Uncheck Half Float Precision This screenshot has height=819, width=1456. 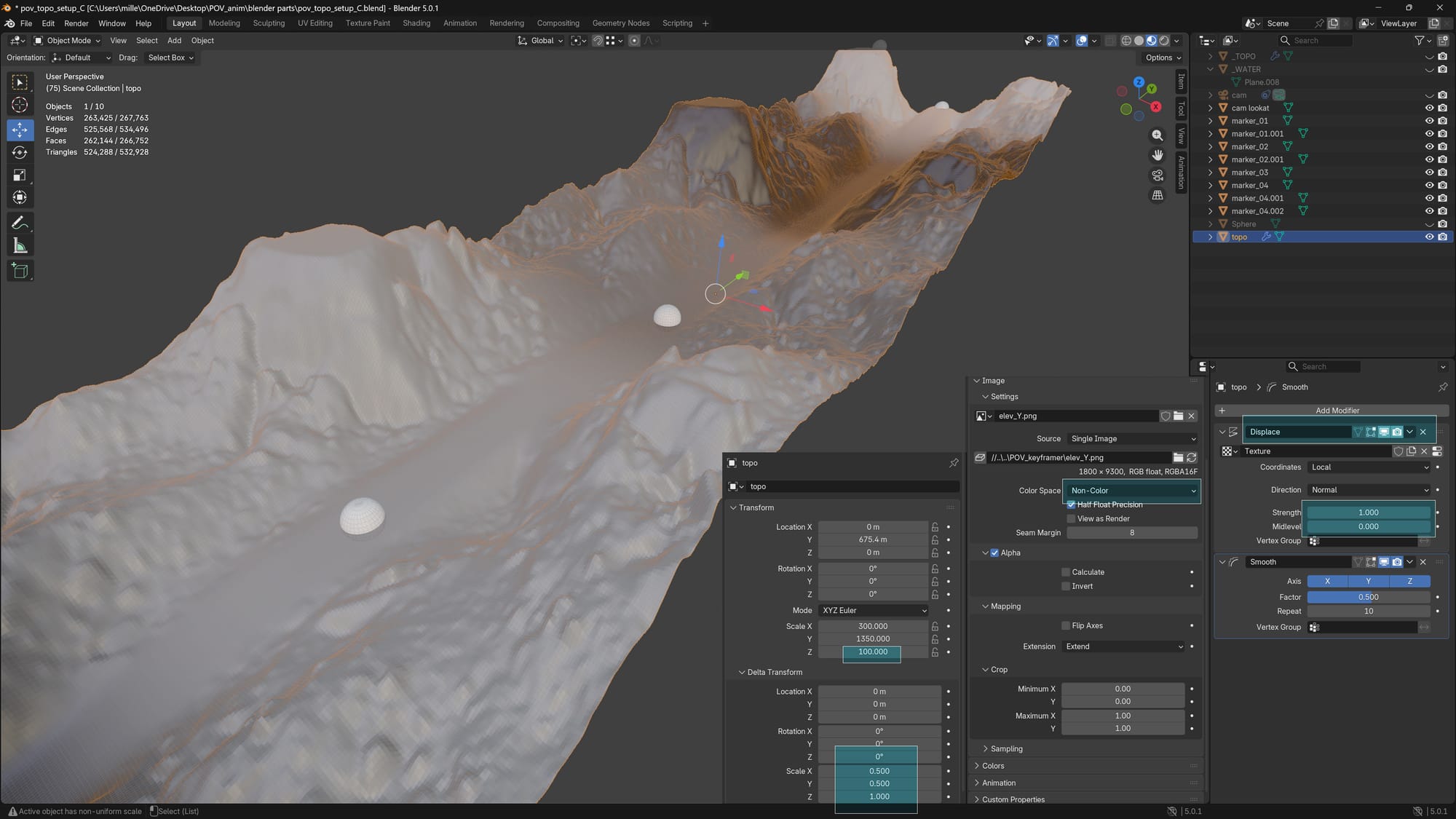coord(1071,505)
